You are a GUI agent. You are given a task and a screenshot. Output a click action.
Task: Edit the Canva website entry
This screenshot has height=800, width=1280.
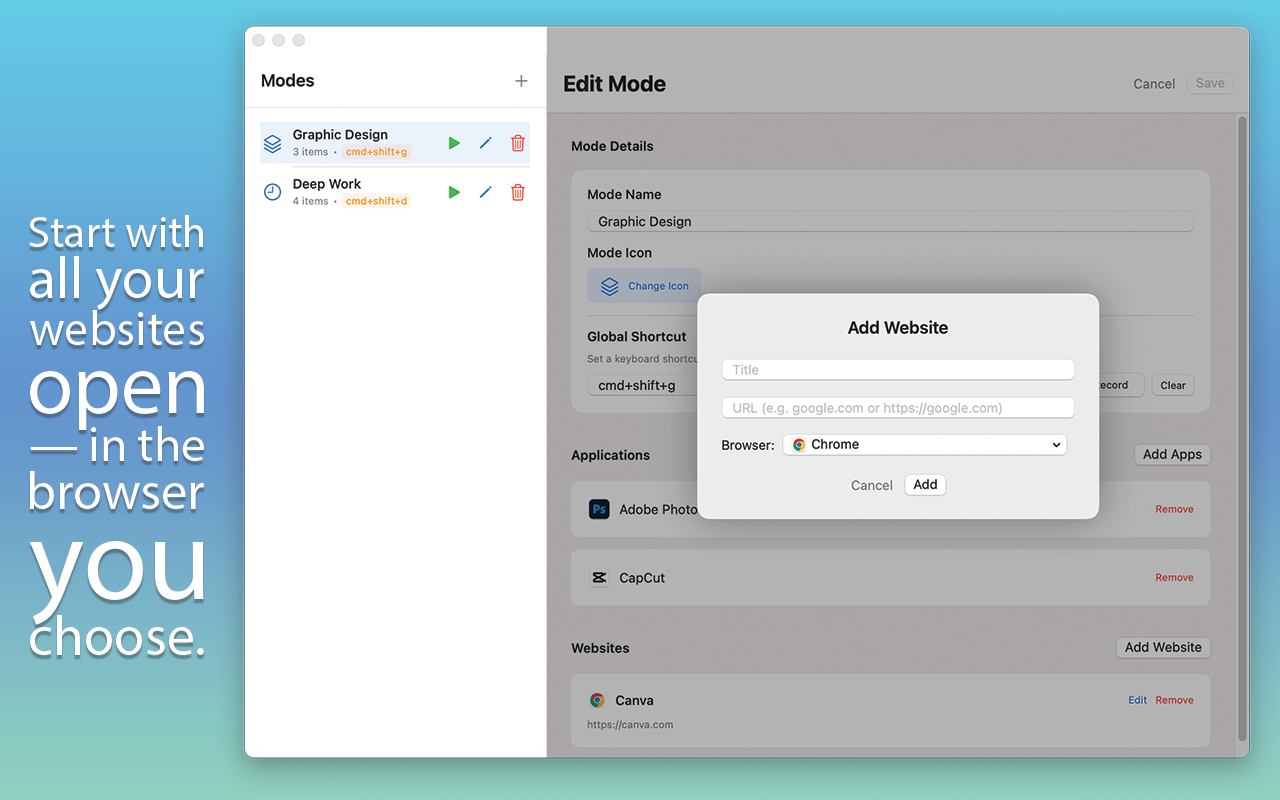(x=1137, y=700)
